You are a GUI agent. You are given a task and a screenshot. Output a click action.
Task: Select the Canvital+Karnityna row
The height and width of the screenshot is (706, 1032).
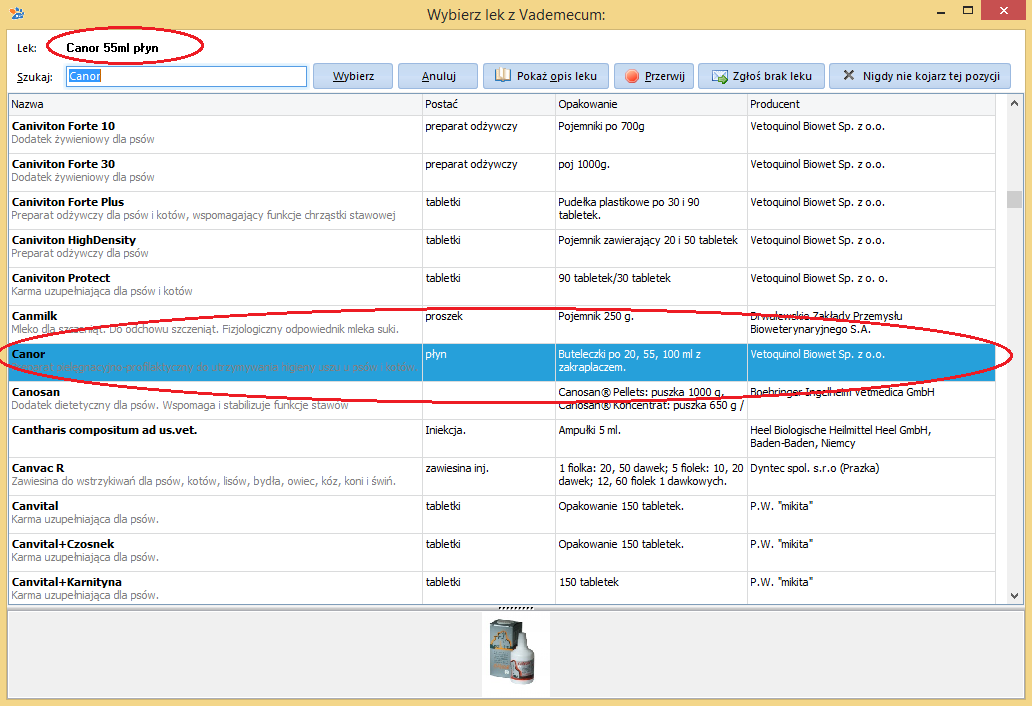click(502, 588)
